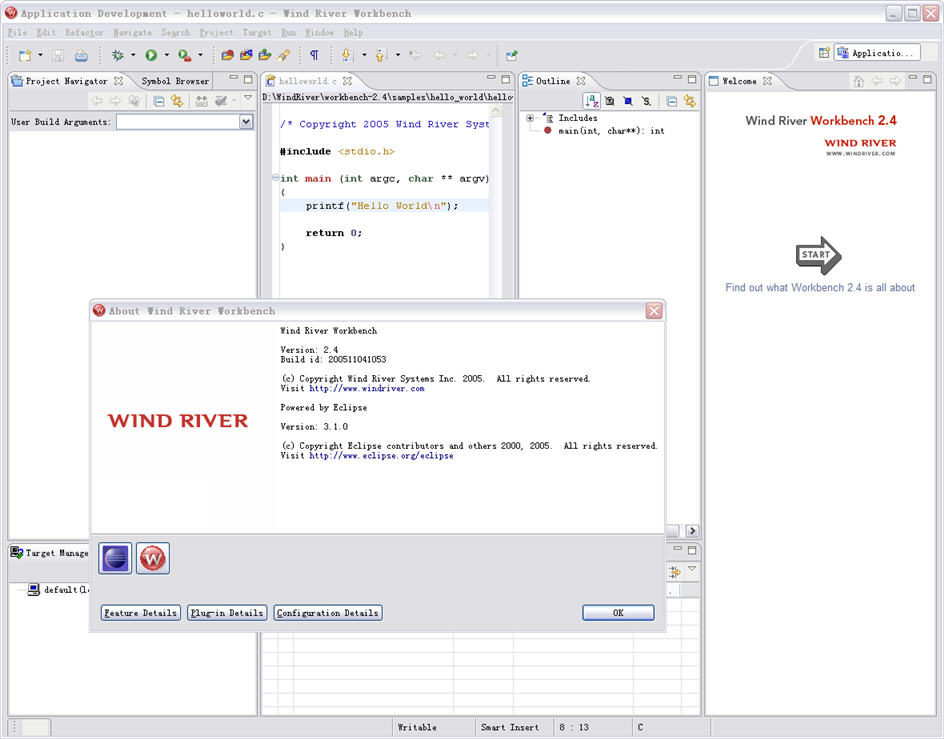Open the Window menu
944x739 pixels.
click(x=320, y=33)
